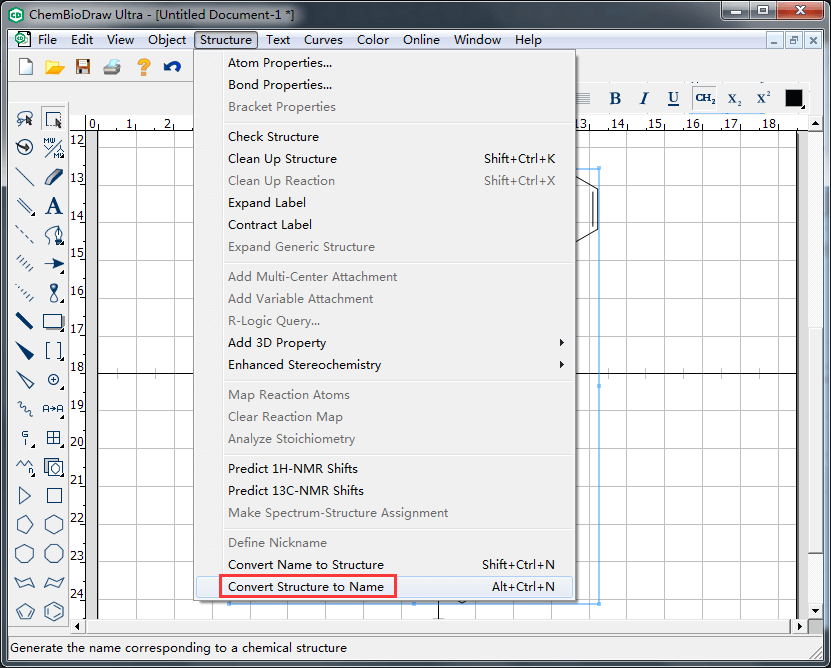
Task: Open the Curves menu
Action: click(x=323, y=40)
